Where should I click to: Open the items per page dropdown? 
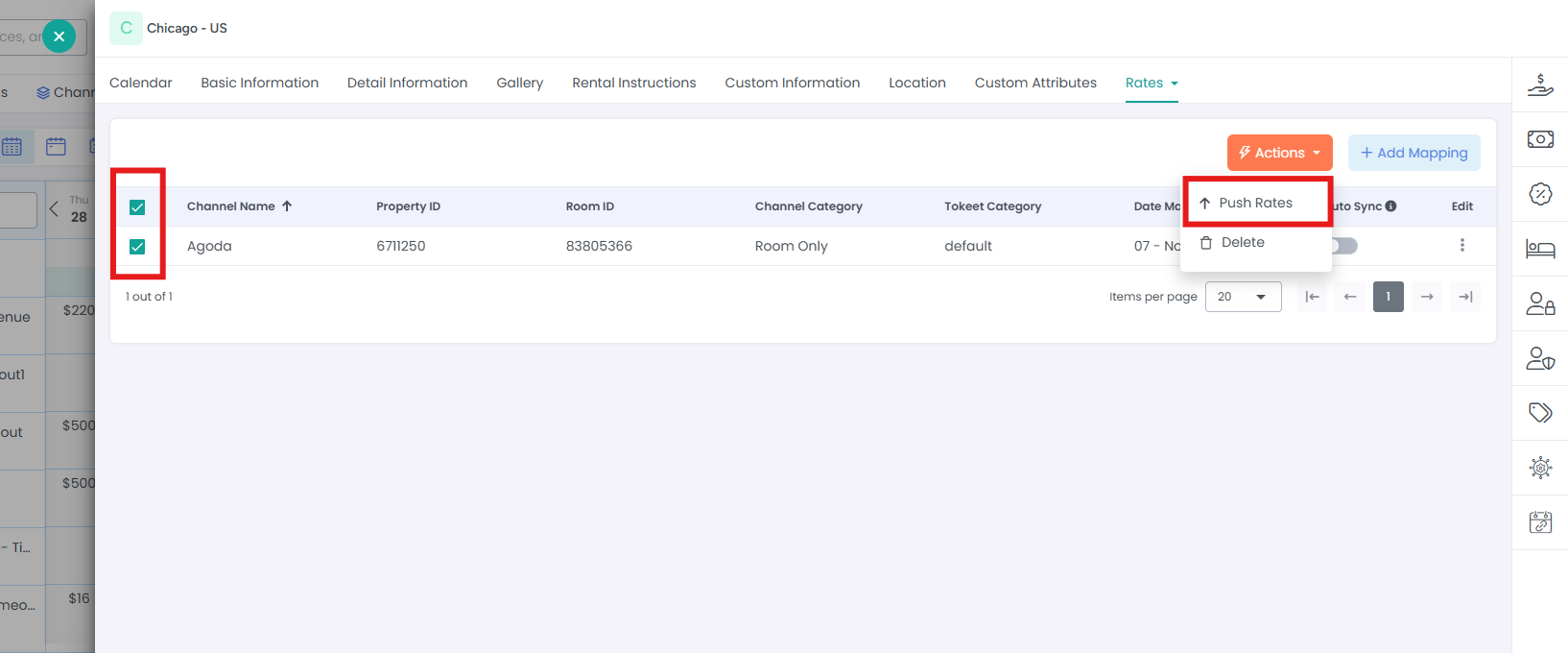point(1243,297)
